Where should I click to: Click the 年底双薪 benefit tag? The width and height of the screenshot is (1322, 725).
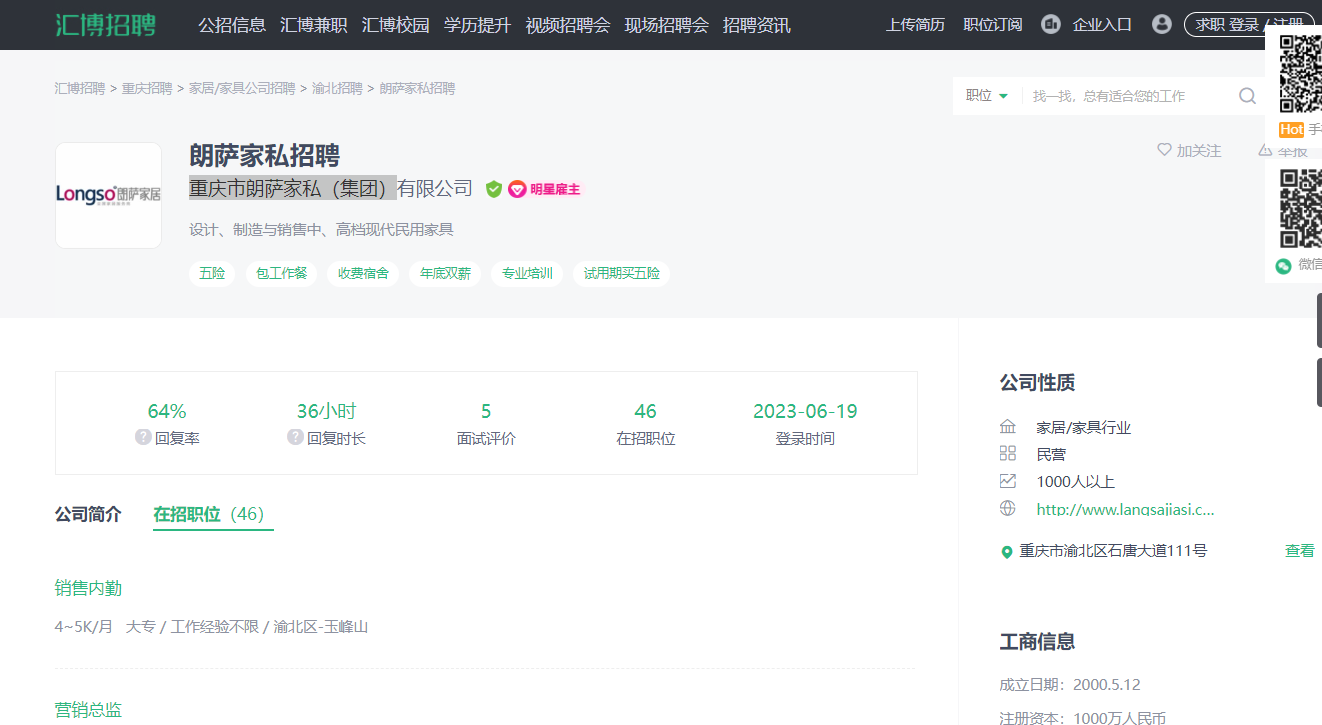pyautogui.click(x=445, y=273)
